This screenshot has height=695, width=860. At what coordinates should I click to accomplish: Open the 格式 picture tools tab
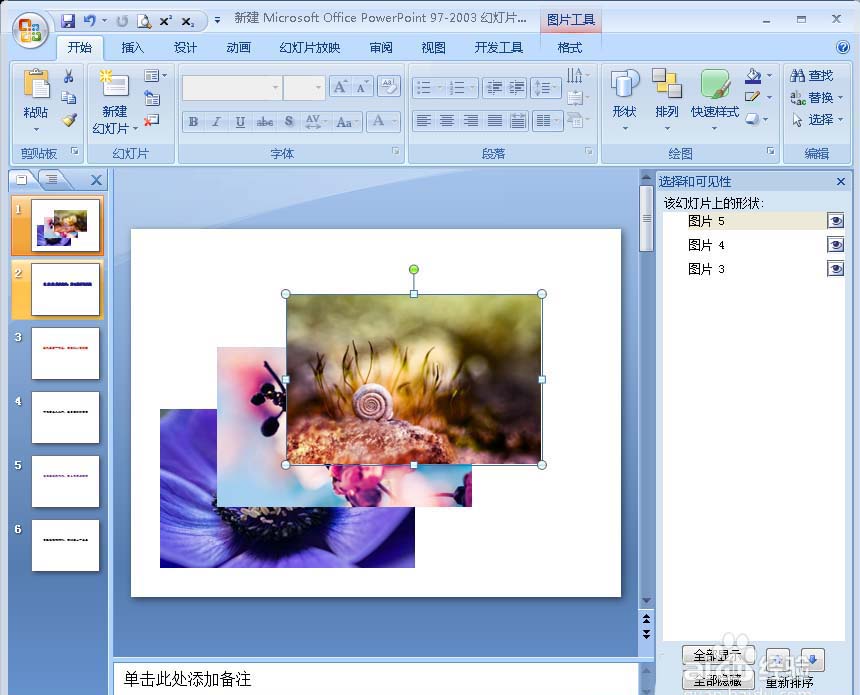[x=569, y=48]
